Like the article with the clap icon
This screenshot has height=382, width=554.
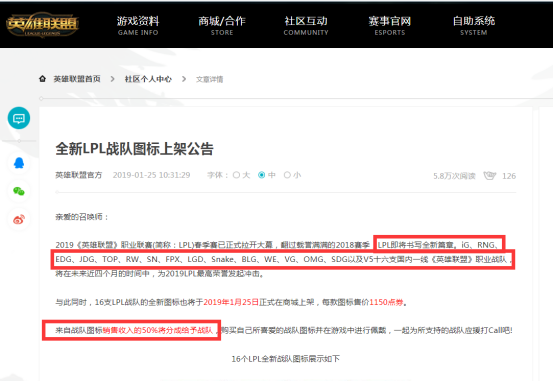coord(490,175)
